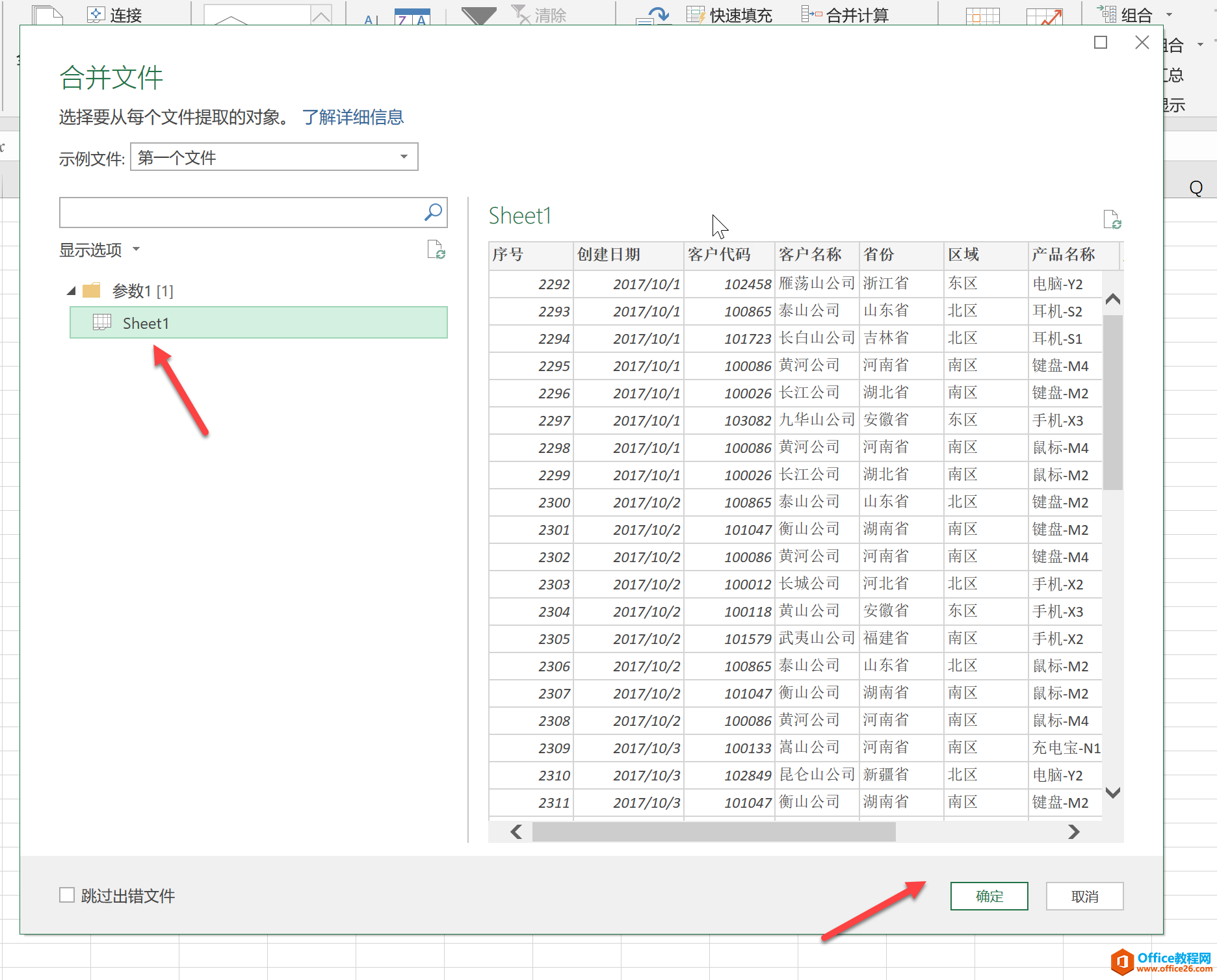This screenshot has width=1217, height=980.
Task: Click the refresh icon beside 显示选项
Action: [x=436, y=250]
